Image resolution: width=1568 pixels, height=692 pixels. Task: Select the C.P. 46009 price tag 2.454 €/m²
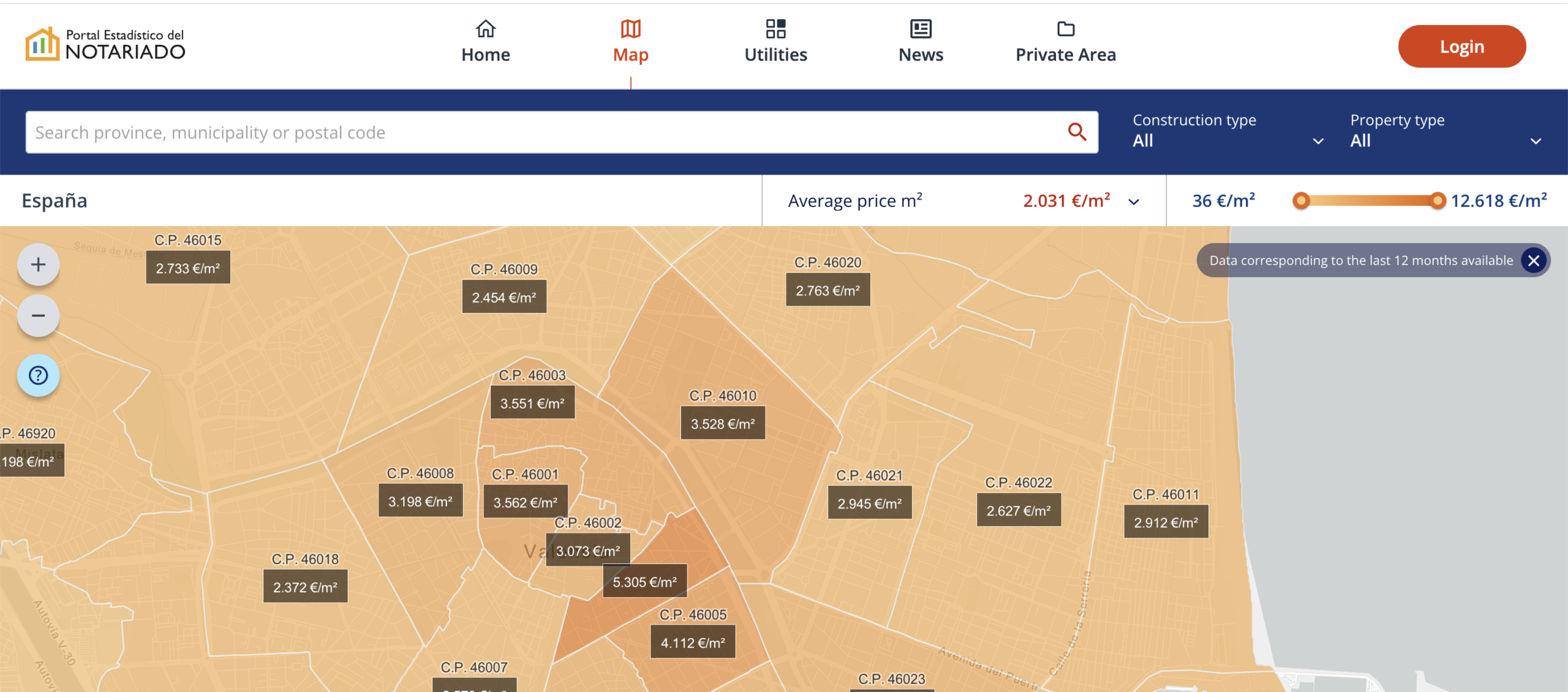click(504, 297)
